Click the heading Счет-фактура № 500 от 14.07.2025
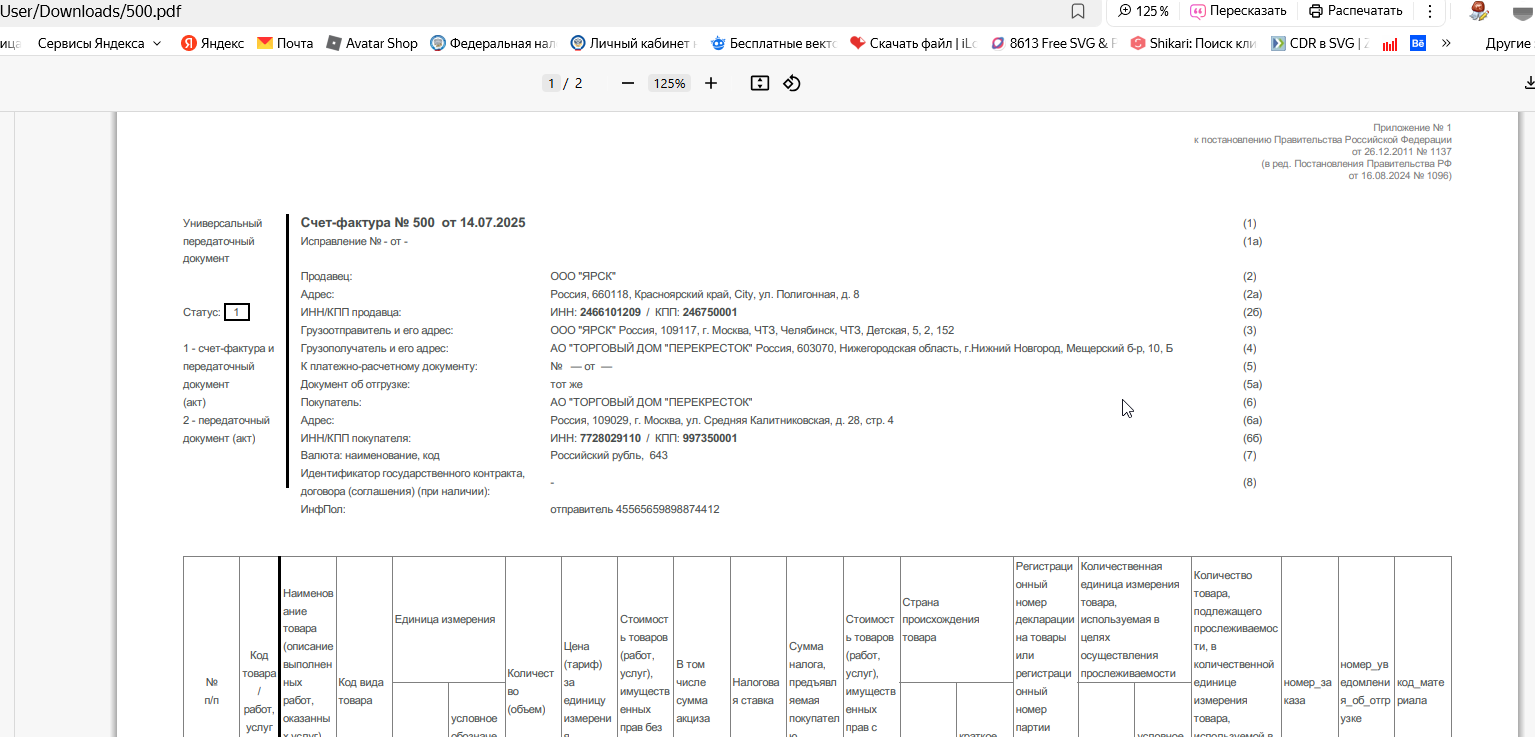This screenshot has height=737, width=1535. (x=413, y=223)
